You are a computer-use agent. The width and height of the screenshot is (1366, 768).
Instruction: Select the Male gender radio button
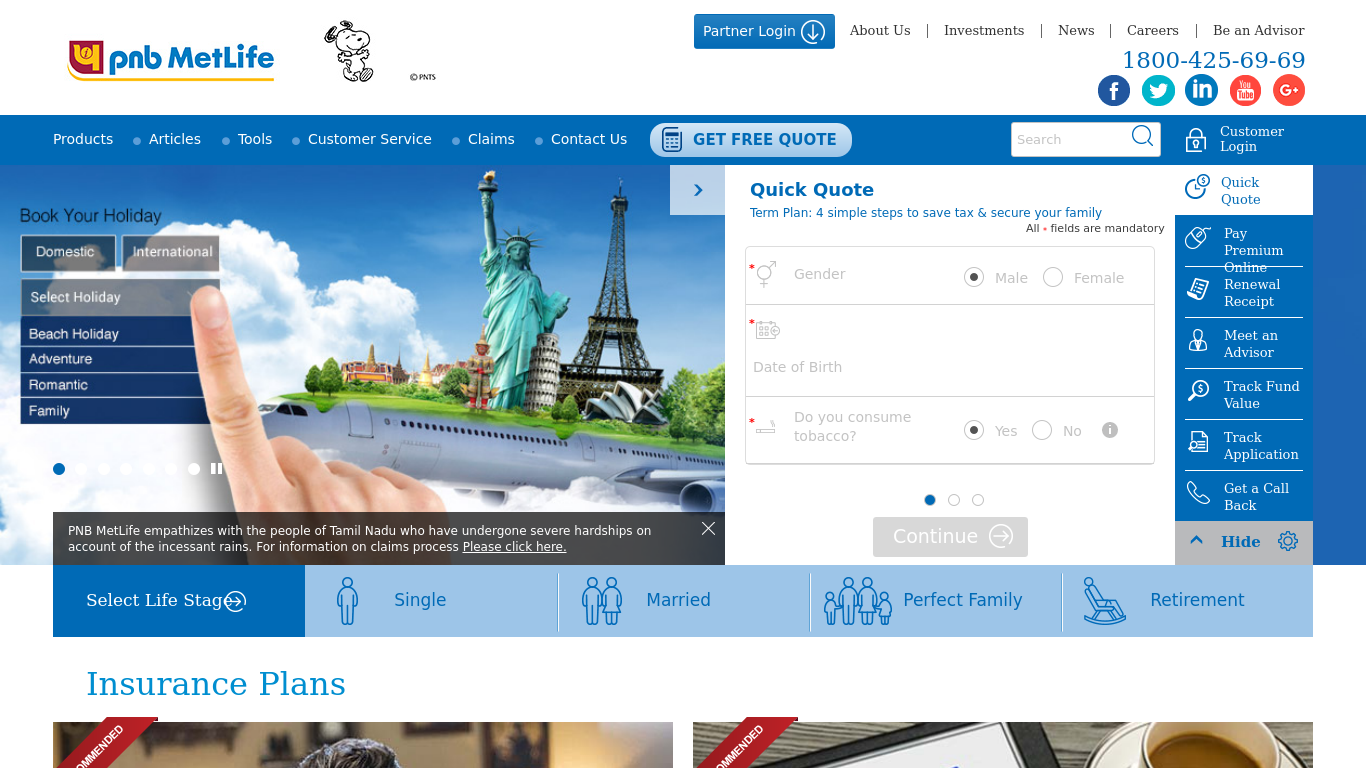[974, 277]
